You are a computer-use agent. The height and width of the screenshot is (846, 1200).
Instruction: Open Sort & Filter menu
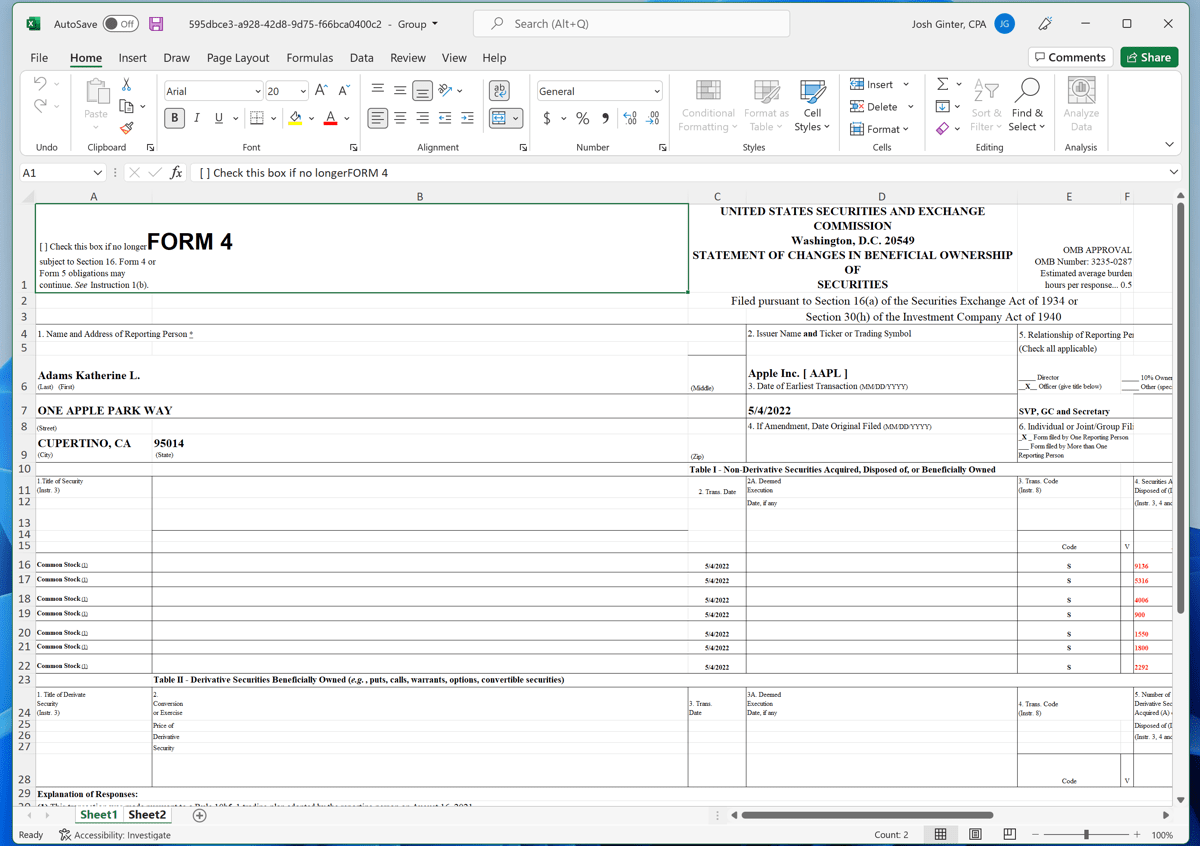click(x=986, y=105)
